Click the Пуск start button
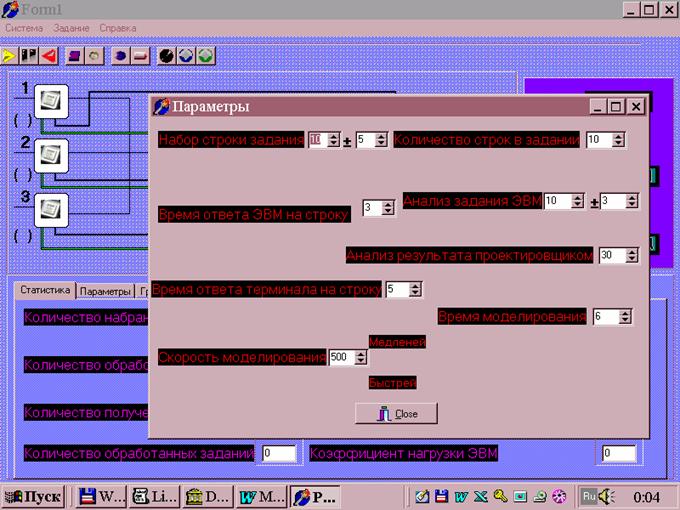Screen dimensions: 680x510 [33, 496]
